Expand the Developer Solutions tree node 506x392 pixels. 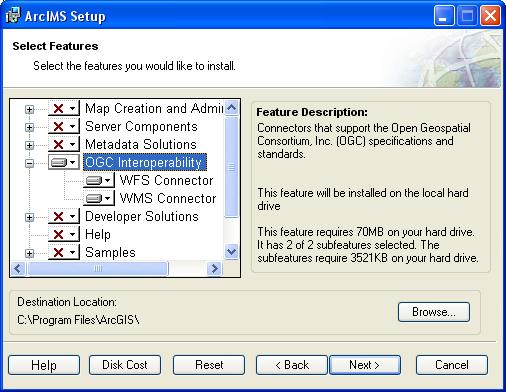(30, 217)
